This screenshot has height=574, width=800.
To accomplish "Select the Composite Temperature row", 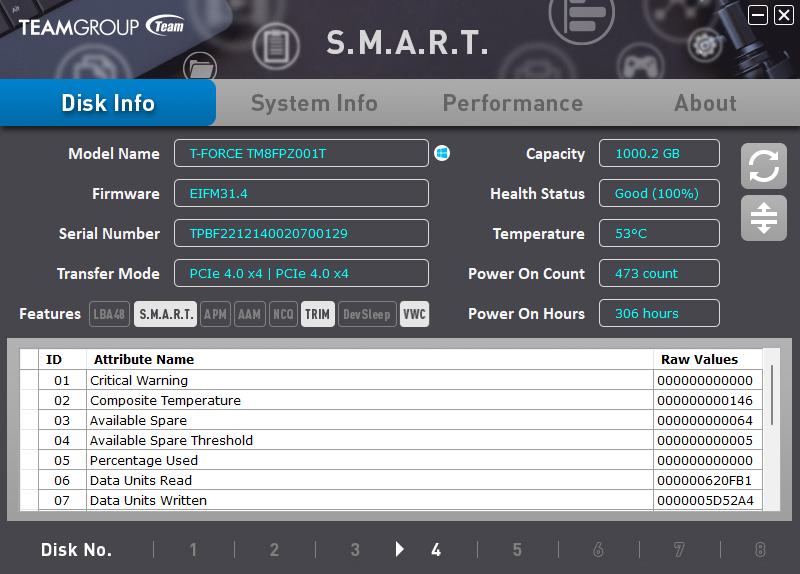I will [370, 400].
